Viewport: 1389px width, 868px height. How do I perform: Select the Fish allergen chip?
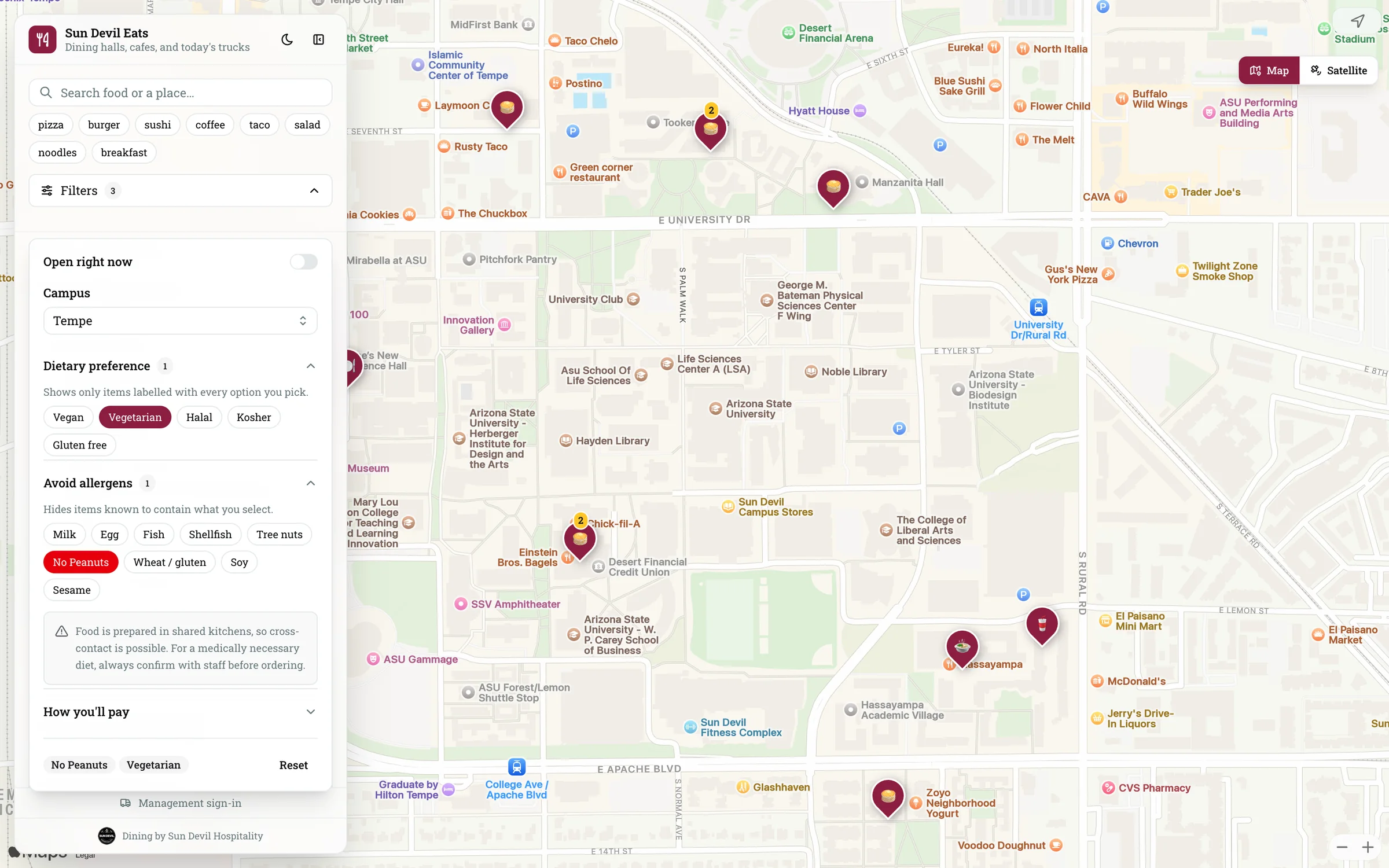pos(153,535)
